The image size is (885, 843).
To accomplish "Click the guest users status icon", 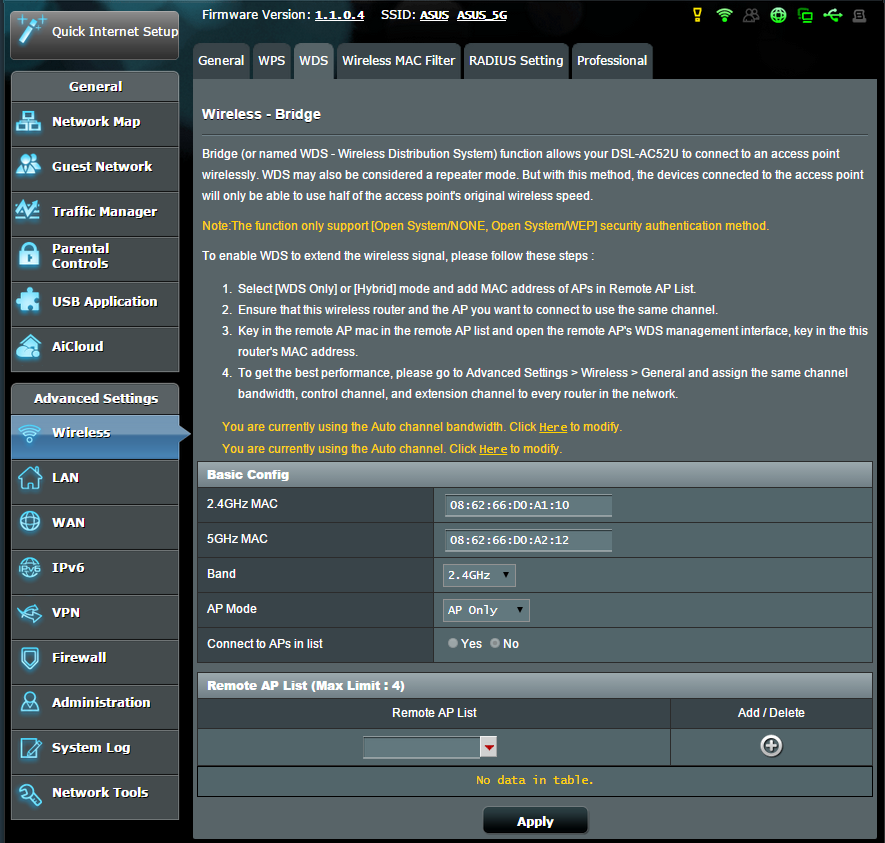I will tap(751, 15).
